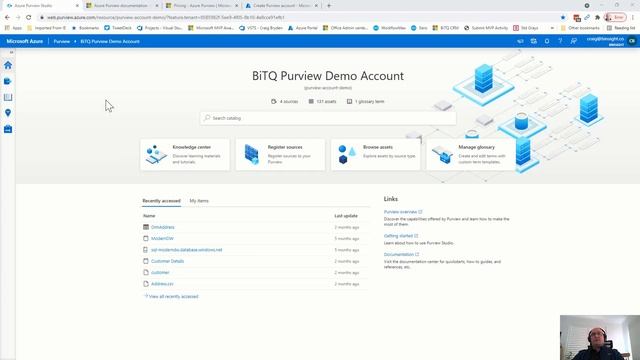Screen dimensions: 640x360
Task: Open the Glossary book icon in sidebar
Action: click(x=8, y=97)
